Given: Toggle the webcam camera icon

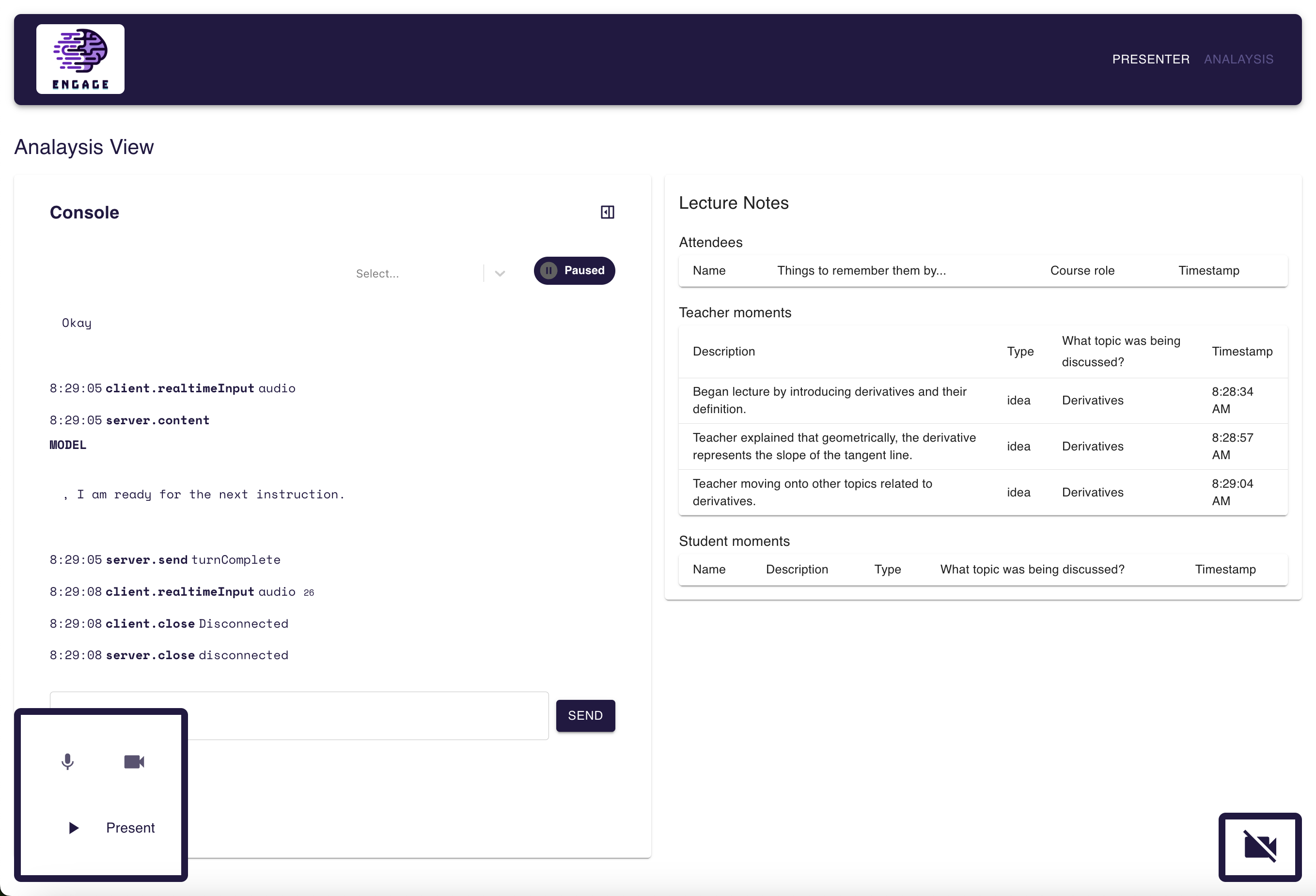Looking at the screenshot, I should pos(134,761).
